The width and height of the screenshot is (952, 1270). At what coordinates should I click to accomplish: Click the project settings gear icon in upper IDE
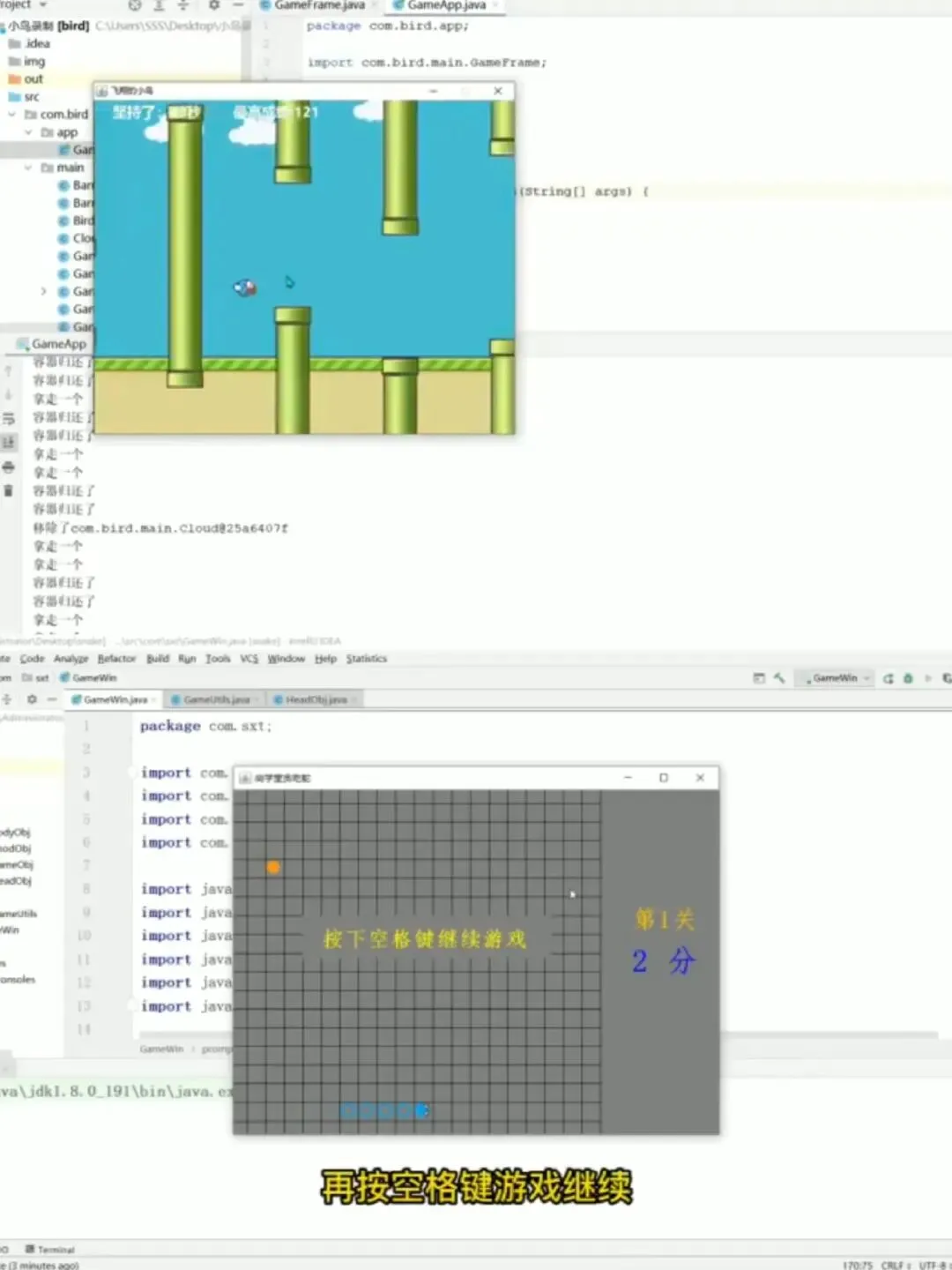pyautogui.click(x=213, y=5)
